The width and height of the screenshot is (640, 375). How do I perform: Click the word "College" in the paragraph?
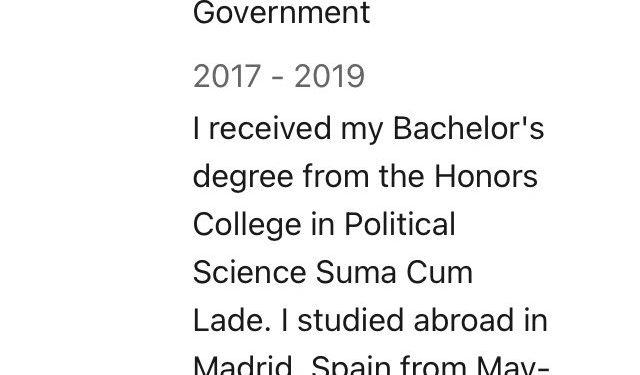pos(247,226)
